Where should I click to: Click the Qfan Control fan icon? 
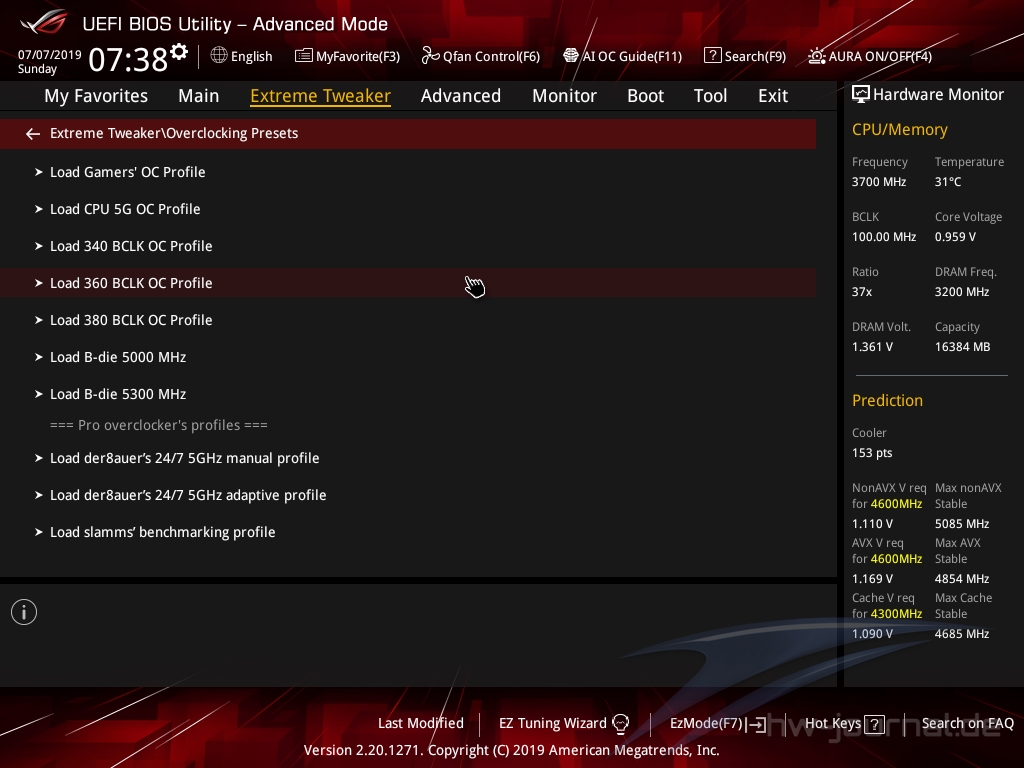point(430,56)
